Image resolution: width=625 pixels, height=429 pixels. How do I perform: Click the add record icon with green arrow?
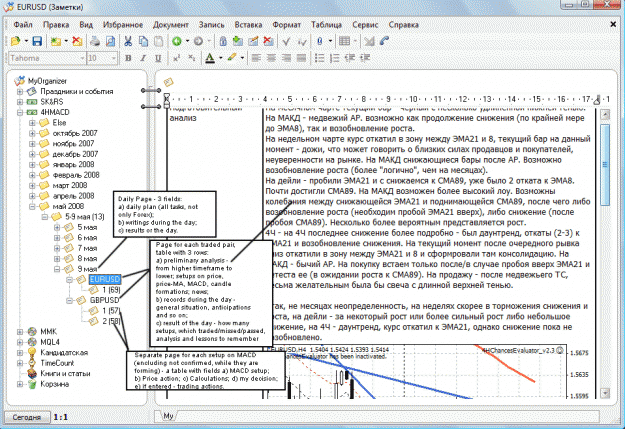(x=238, y=41)
